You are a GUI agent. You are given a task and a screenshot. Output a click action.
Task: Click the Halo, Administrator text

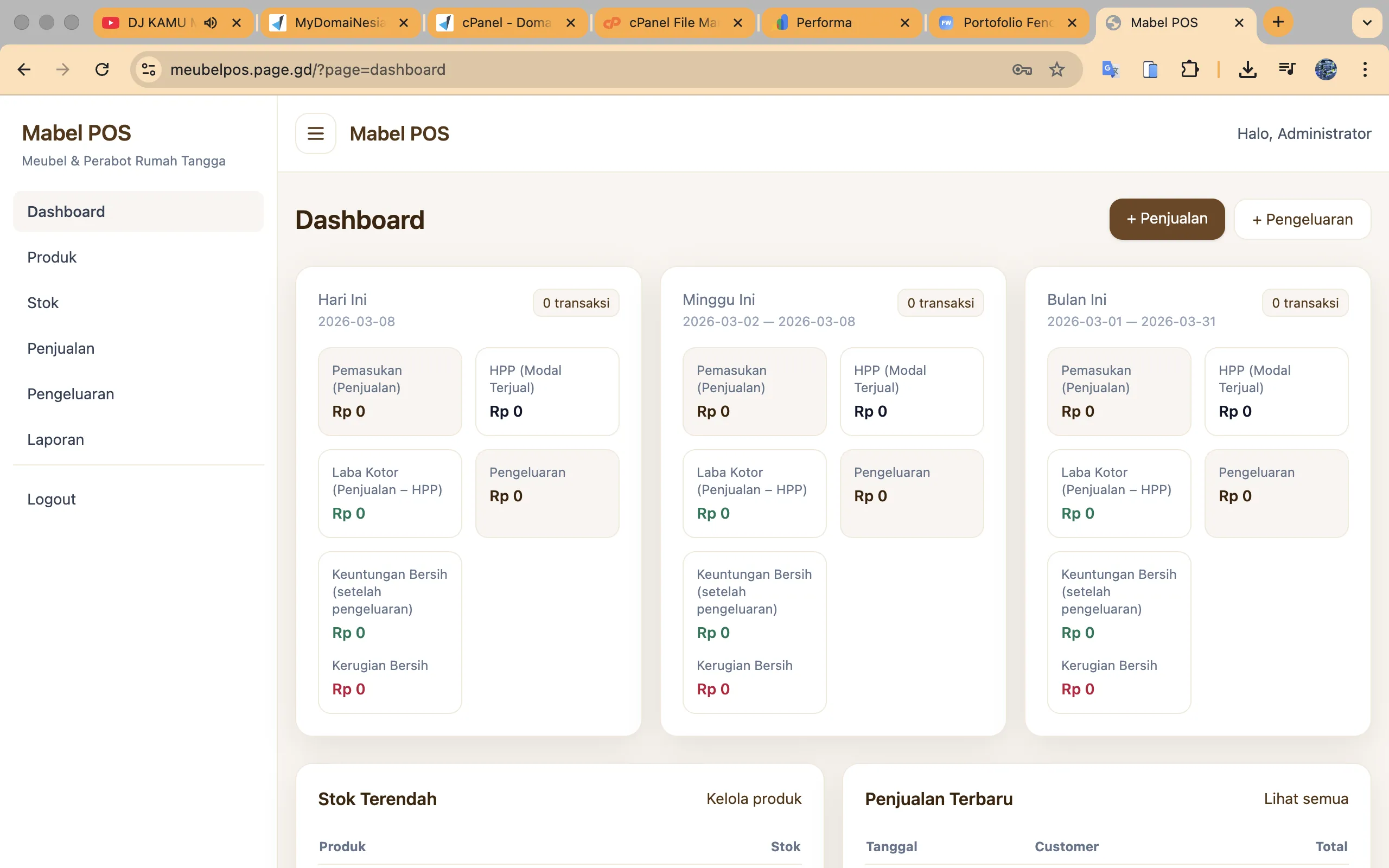click(1304, 133)
